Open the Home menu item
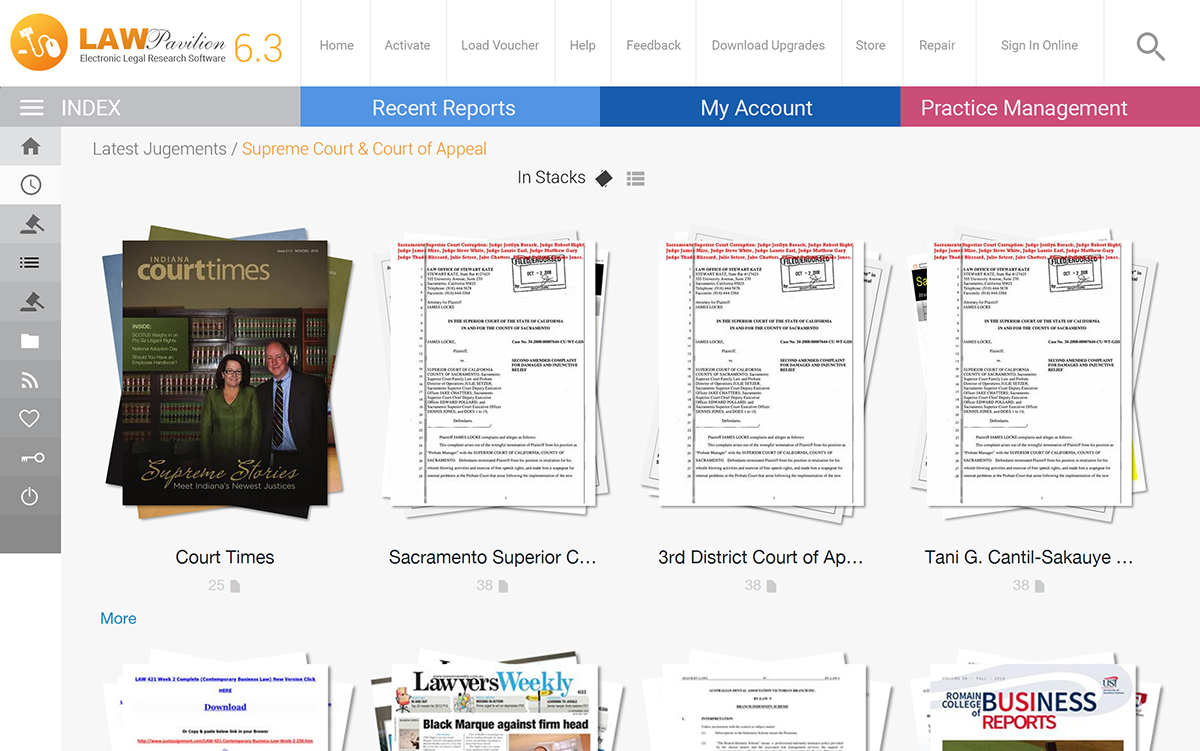 coord(336,45)
